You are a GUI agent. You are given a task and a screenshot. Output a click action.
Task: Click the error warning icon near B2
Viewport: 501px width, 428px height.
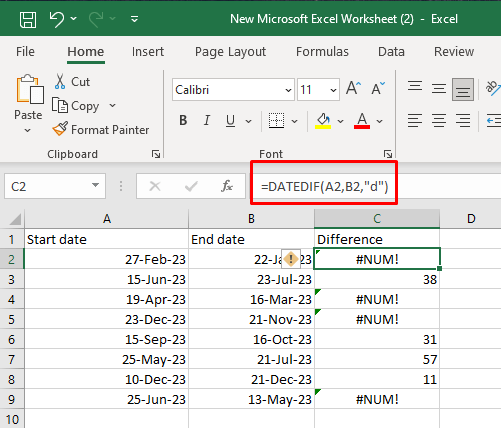tap(291, 259)
